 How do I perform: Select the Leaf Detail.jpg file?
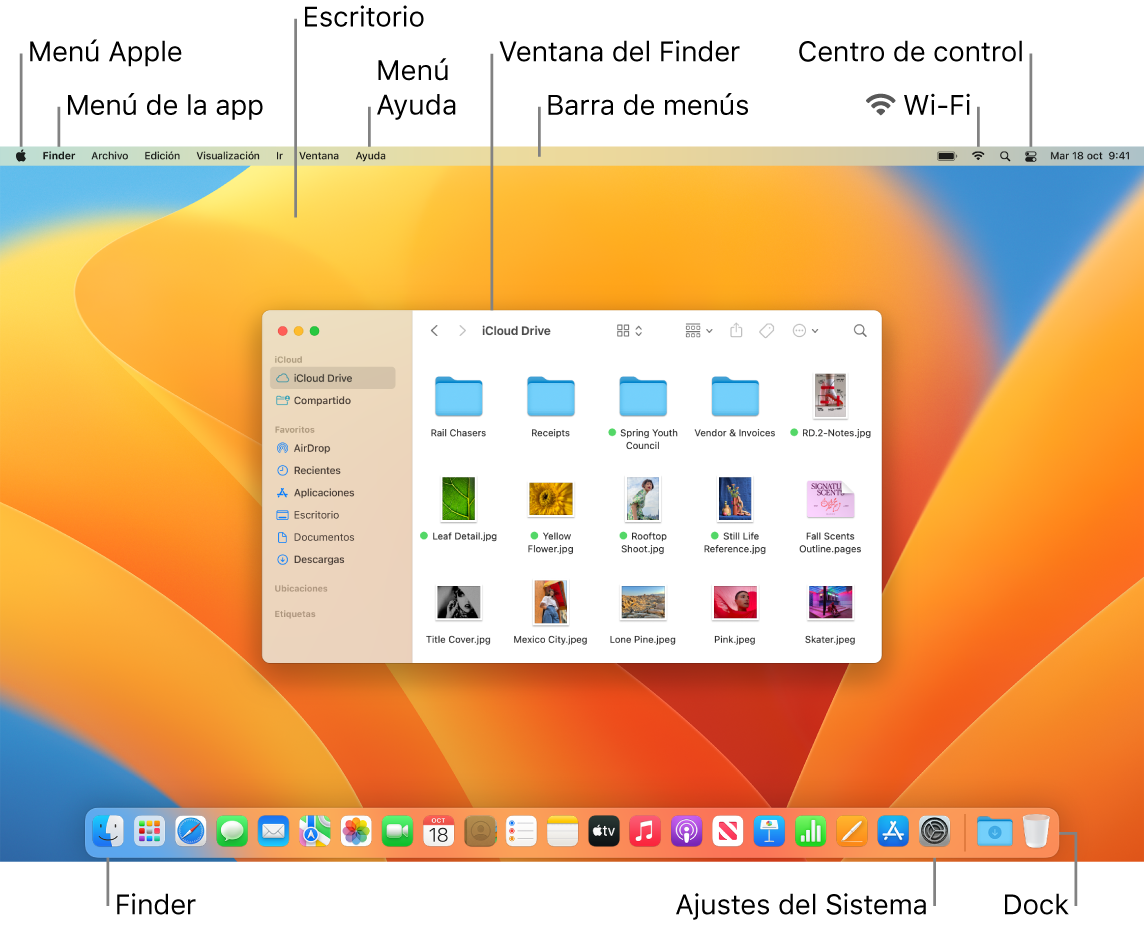pos(458,499)
